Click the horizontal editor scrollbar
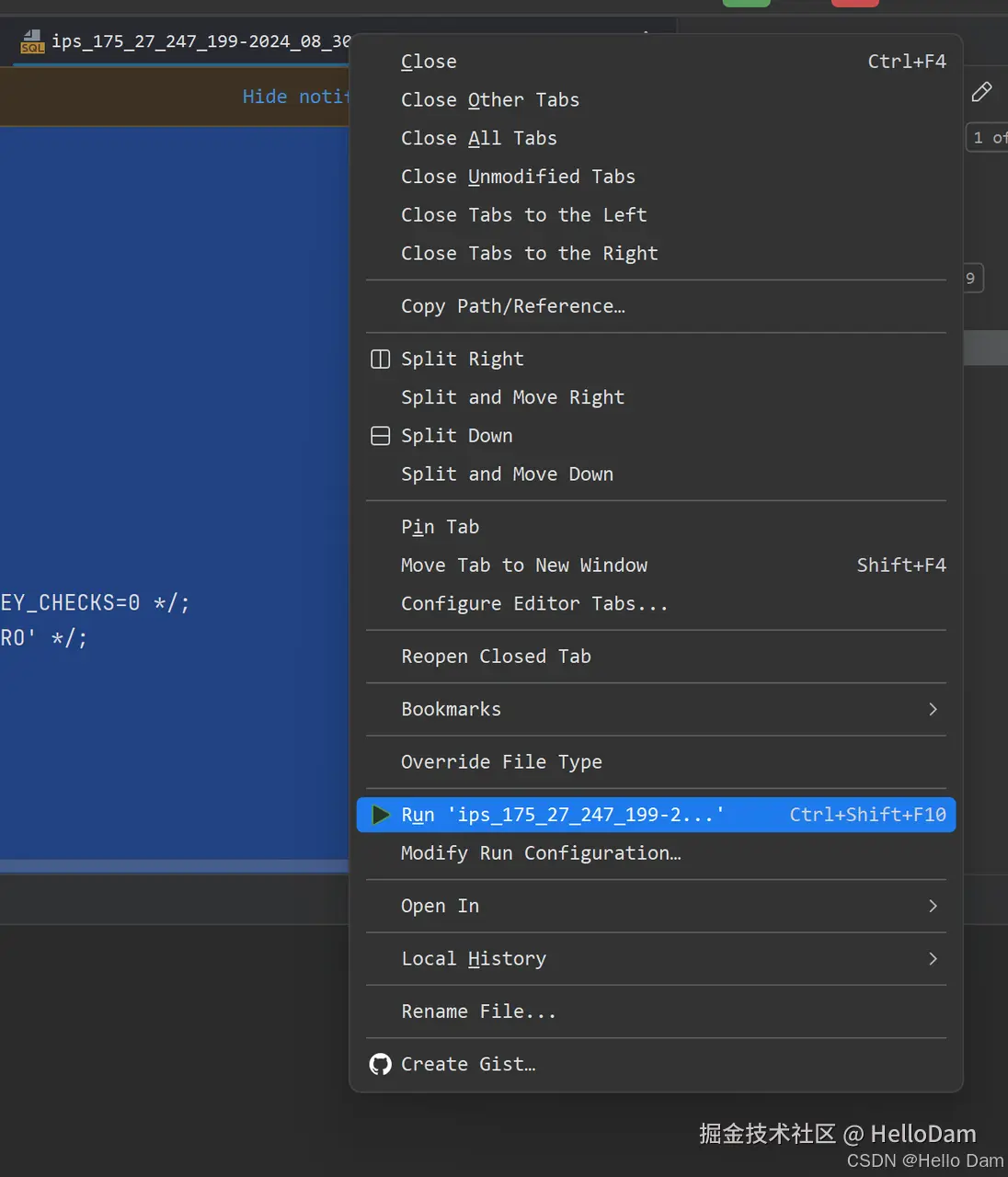The width and height of the screenshot is (1008, 1177). [x=175, y=866]
